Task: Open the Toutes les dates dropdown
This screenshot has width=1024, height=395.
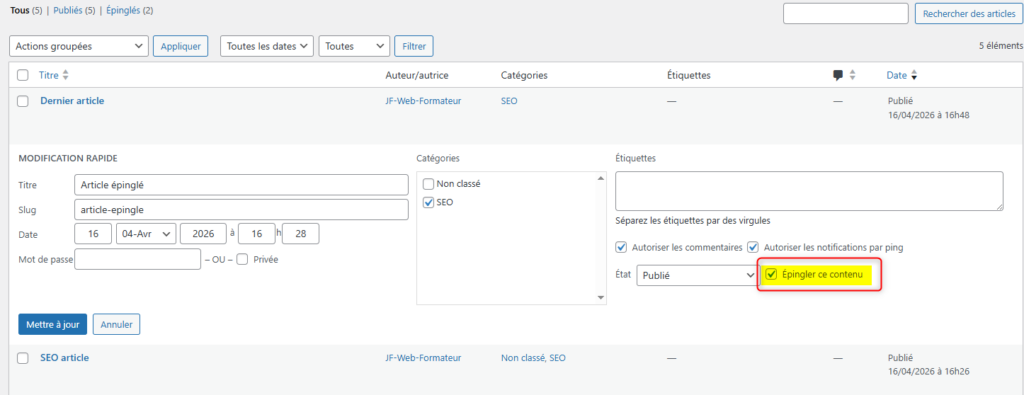Action: click(x=267, y=46)
